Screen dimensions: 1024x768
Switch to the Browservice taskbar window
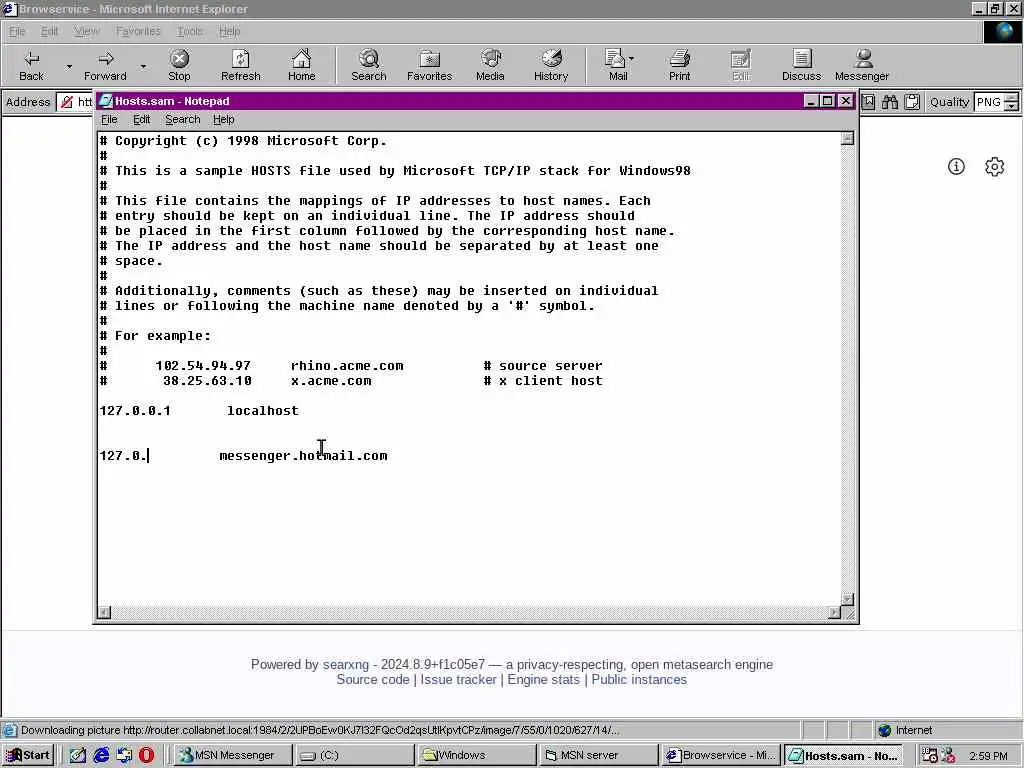720,755
